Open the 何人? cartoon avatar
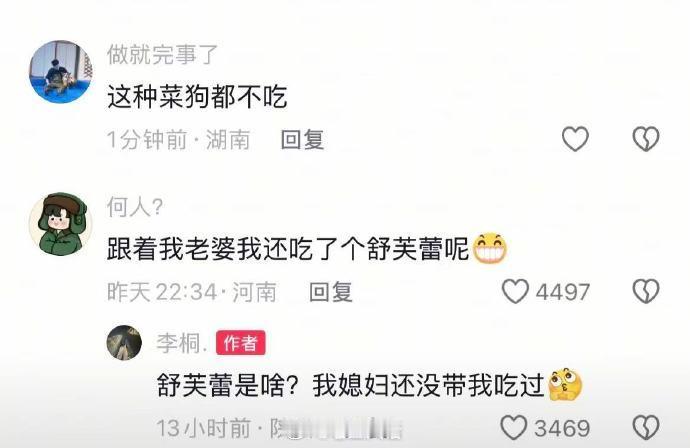 click(x=61, y=224)
